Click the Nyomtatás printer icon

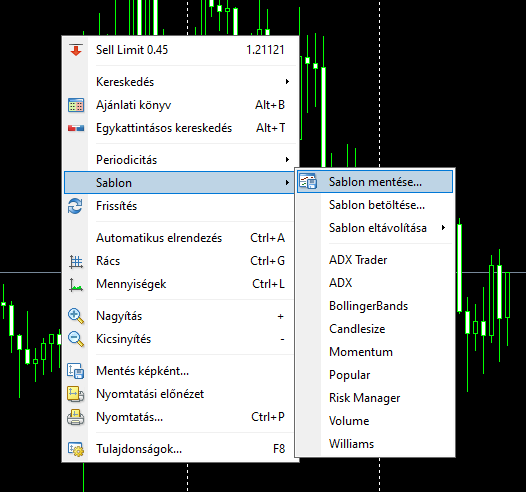[x=75, y=417]
